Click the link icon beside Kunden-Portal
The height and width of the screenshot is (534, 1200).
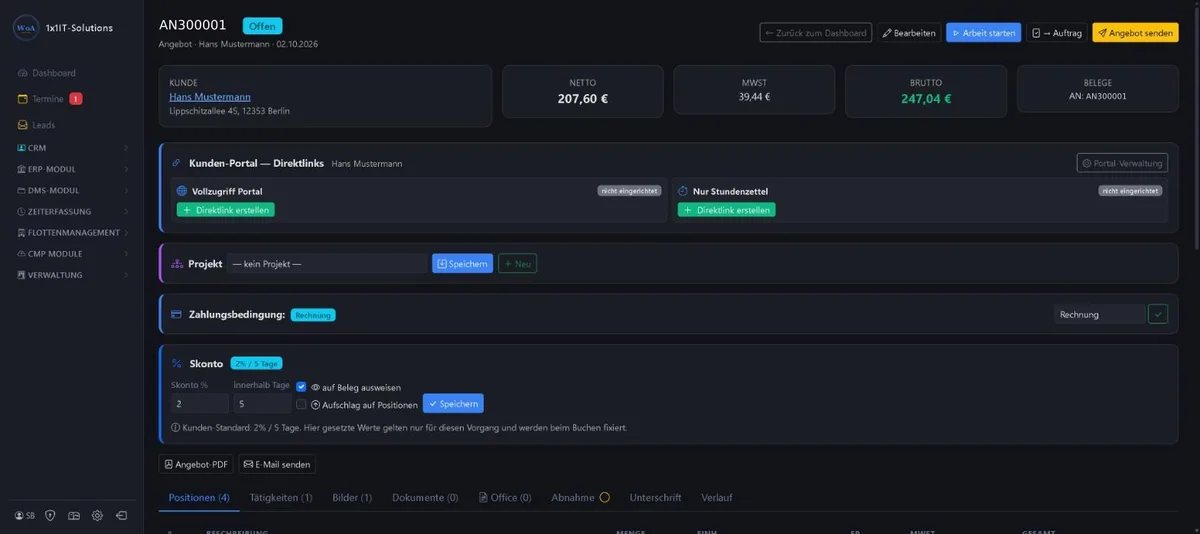[177, 163]
